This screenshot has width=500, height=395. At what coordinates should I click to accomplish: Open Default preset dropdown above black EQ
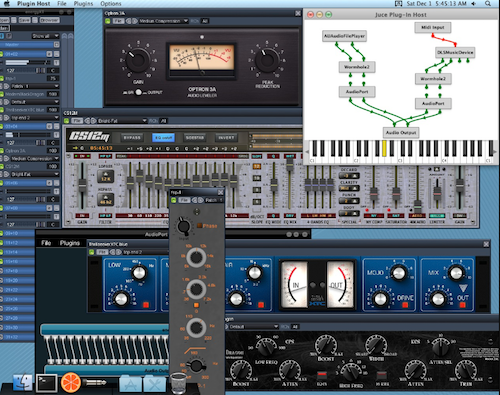coord(253,327)
